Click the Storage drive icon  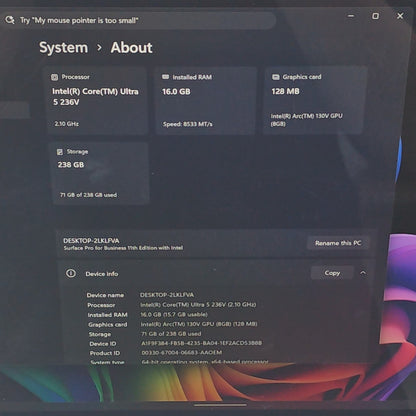pyautogui.click(x=60, y=152)
